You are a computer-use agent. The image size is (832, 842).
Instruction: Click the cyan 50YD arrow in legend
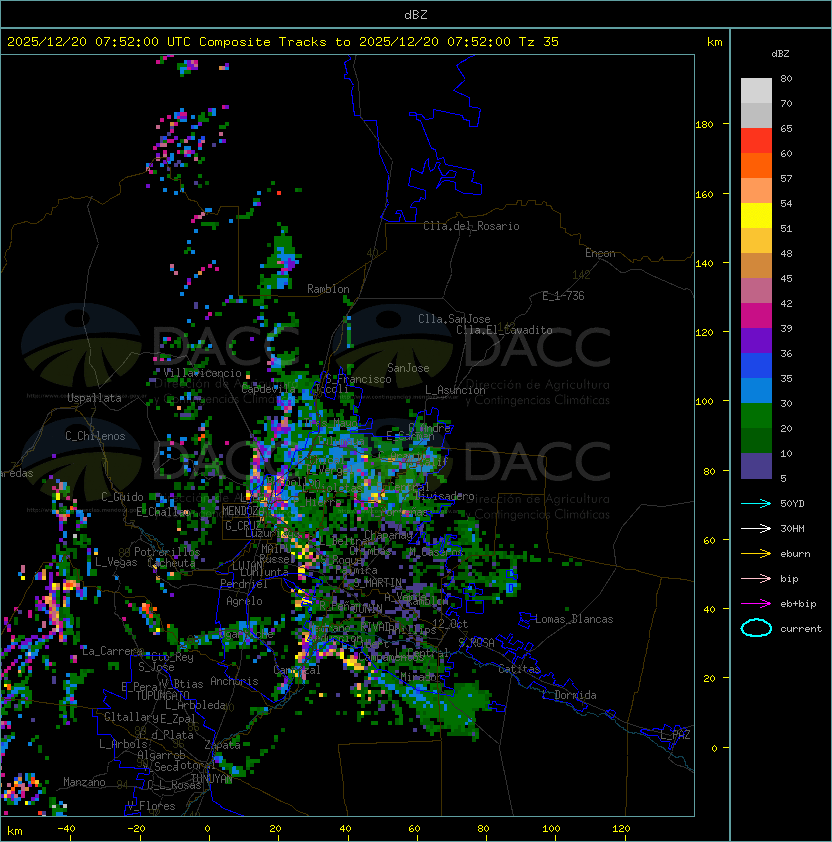coord(756,504)
